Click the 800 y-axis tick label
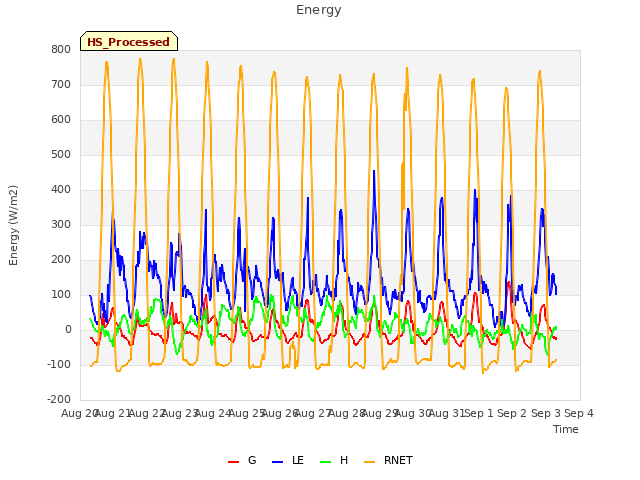Screen dimensions: 640x480 (61, 49)
